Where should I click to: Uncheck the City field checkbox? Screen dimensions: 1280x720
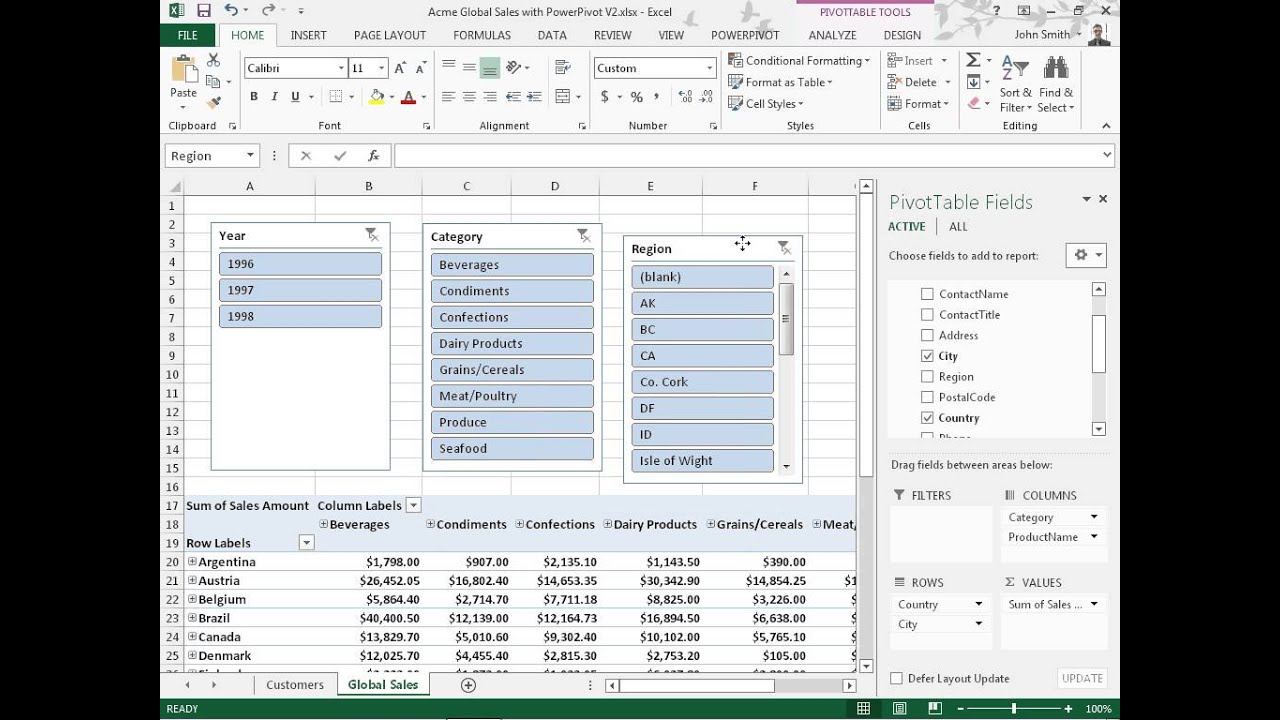[927, 356]
